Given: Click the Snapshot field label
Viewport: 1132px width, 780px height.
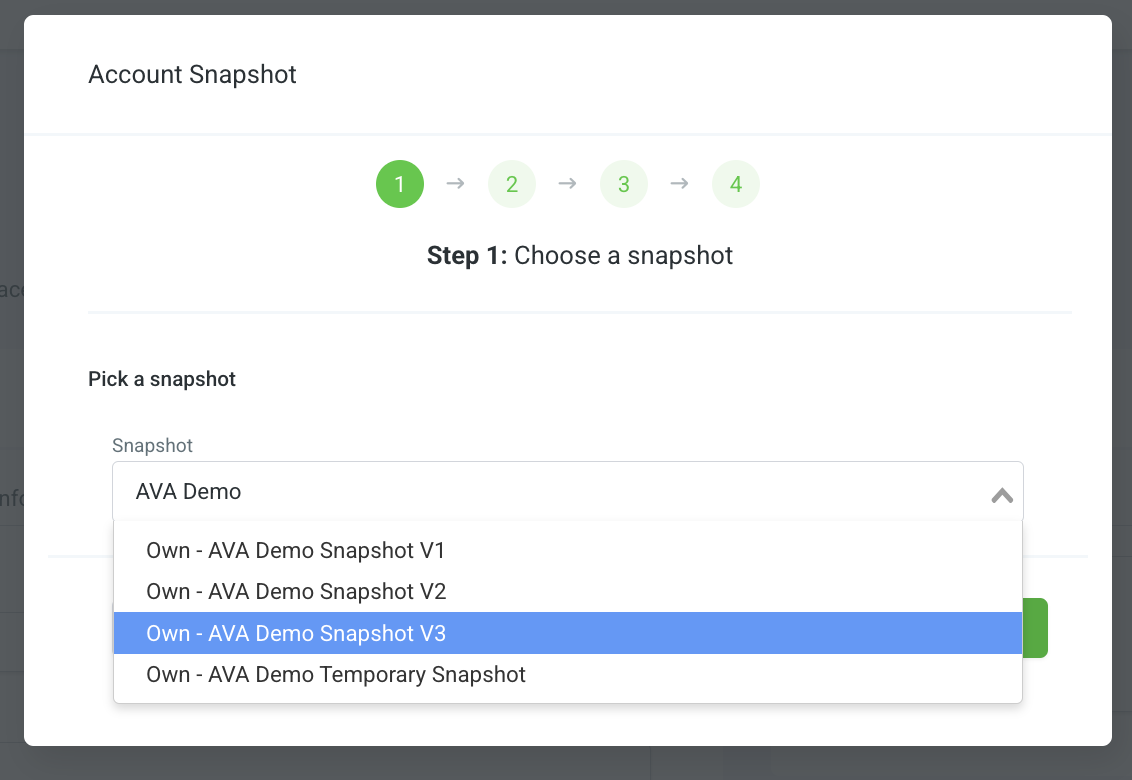Looking at the screenshot, I should [152, 445].
